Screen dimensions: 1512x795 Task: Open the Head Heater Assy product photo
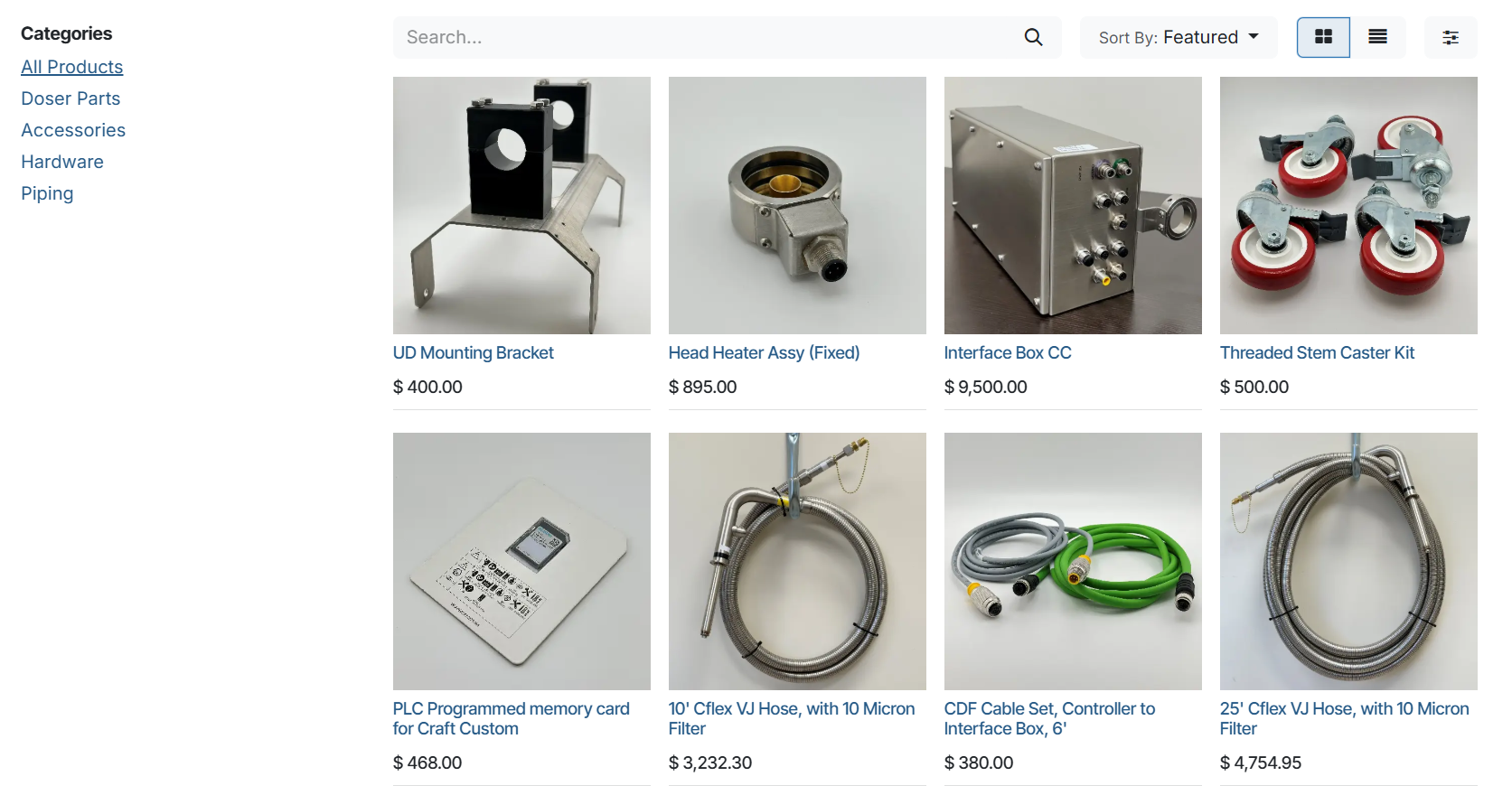[x=797, y=205]
